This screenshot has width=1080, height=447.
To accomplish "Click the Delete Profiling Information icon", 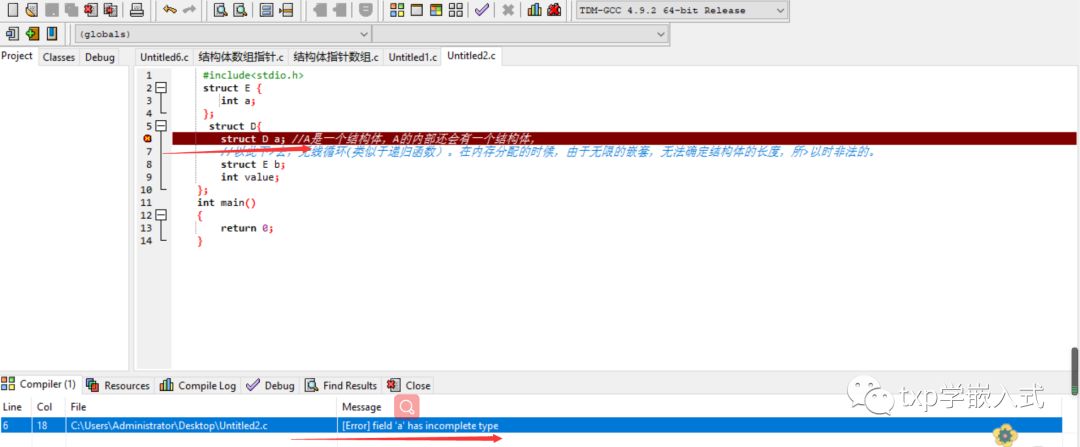I will coord(553,10).
